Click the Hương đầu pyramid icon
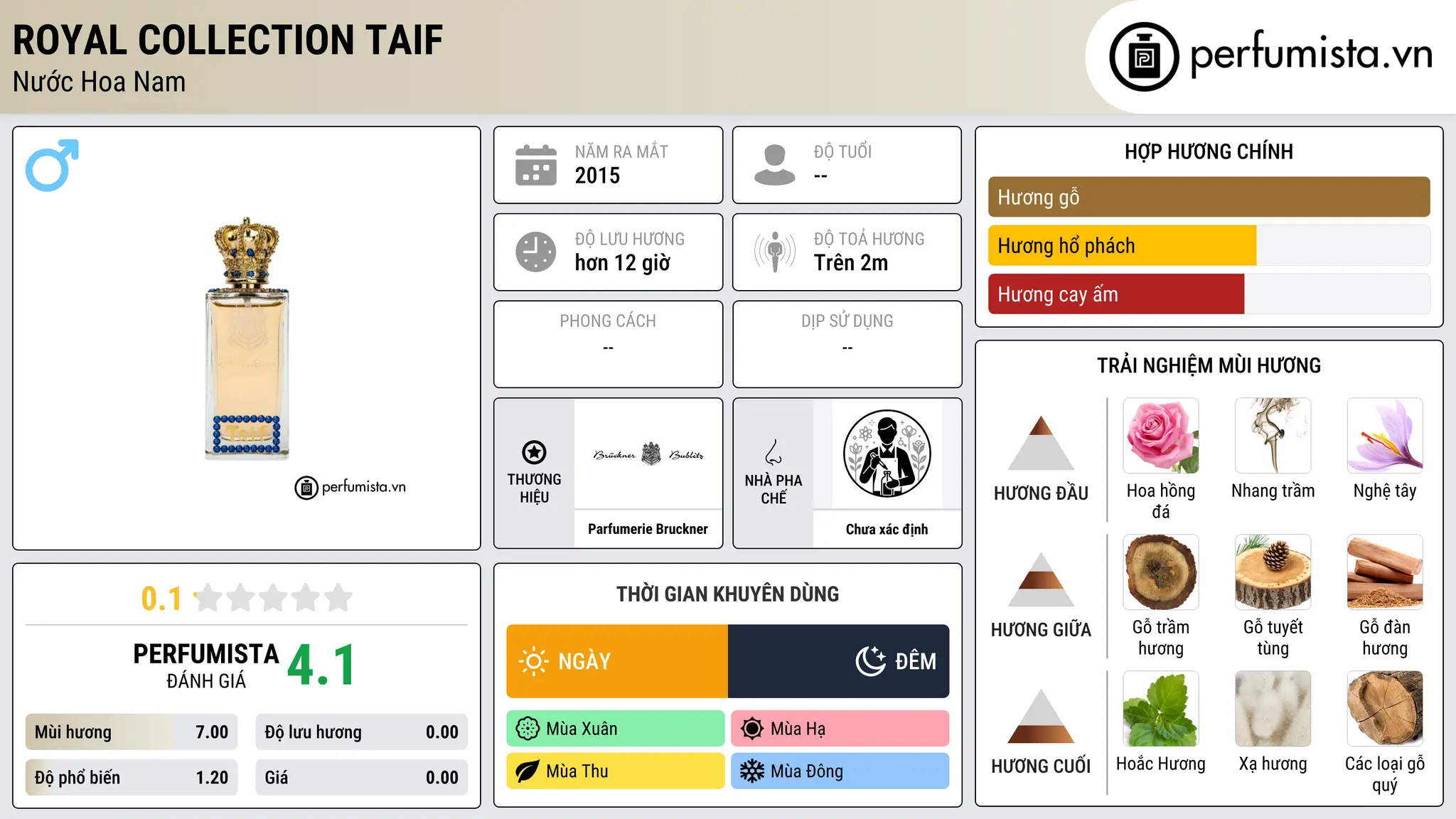The image size is (1456, 819). coord(1041,444)
